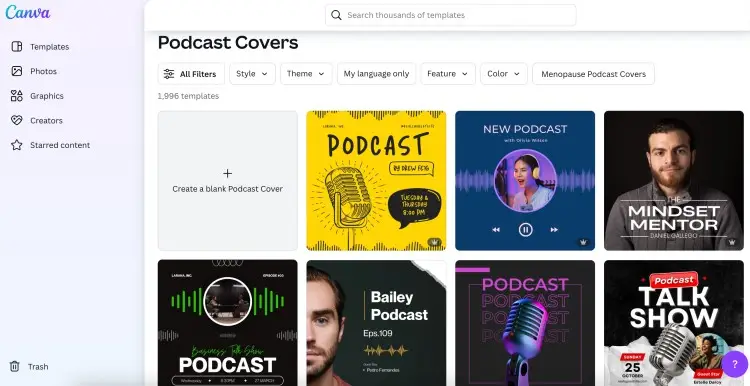
Task: Expand the Style dropdown
Action: [x=252, y=74]
